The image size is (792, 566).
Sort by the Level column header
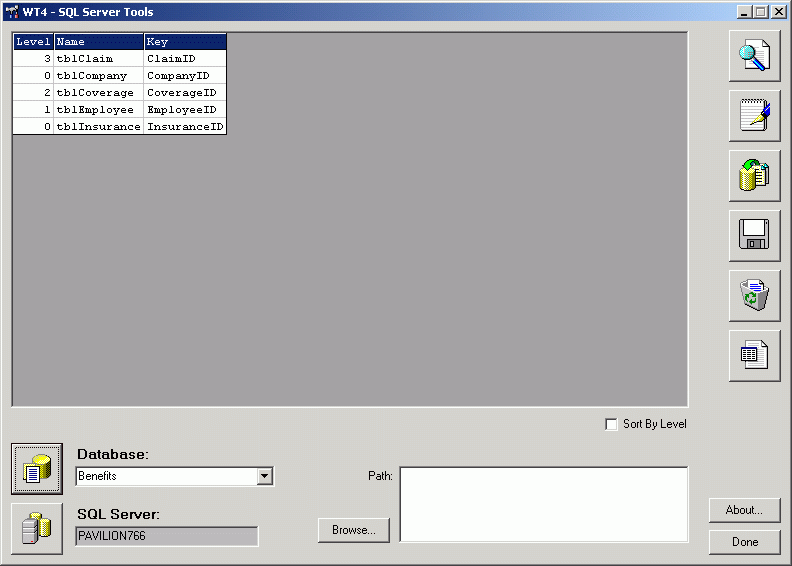coord(33,42)
